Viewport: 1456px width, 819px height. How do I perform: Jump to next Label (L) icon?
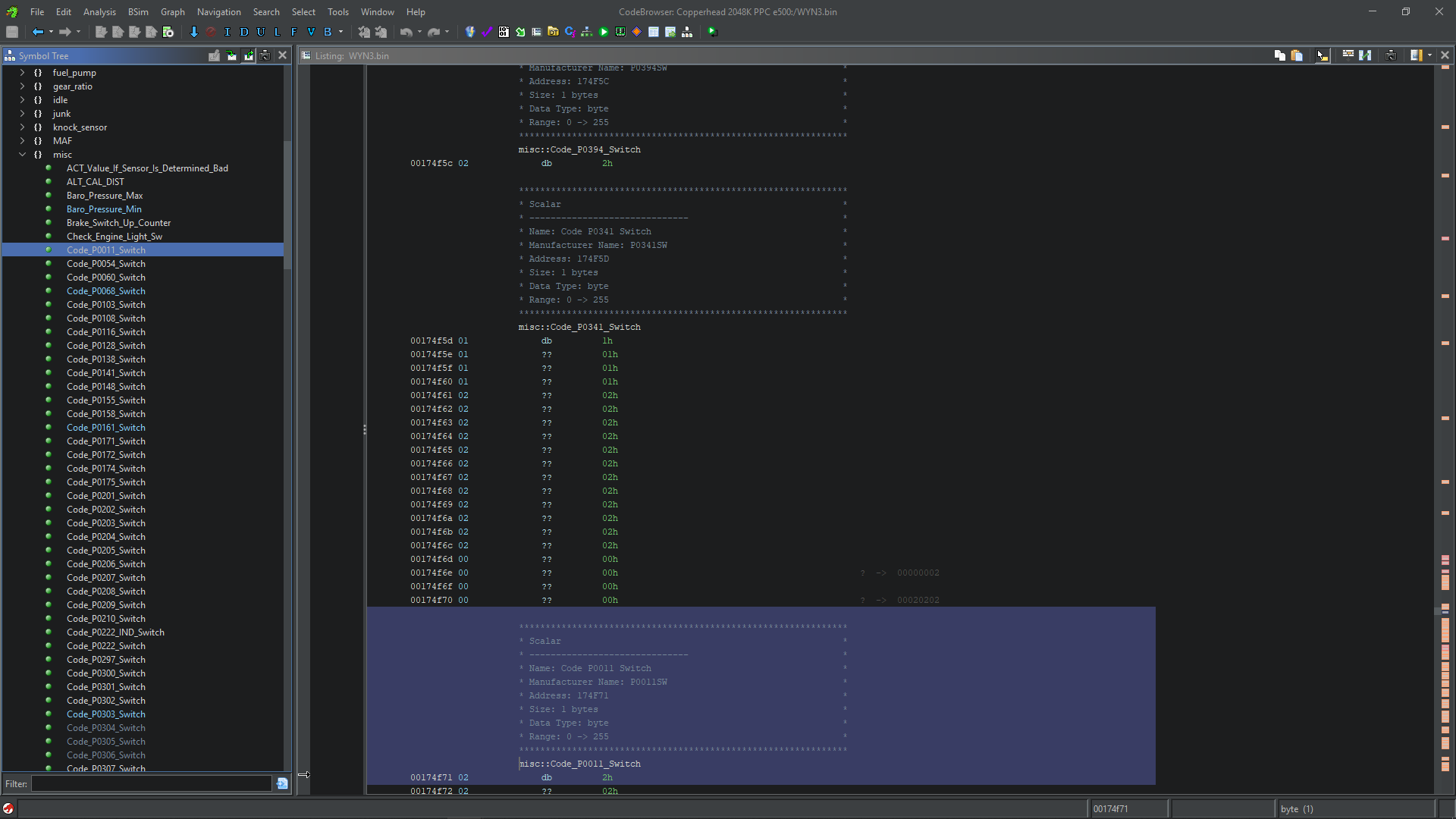pos(278,32)
